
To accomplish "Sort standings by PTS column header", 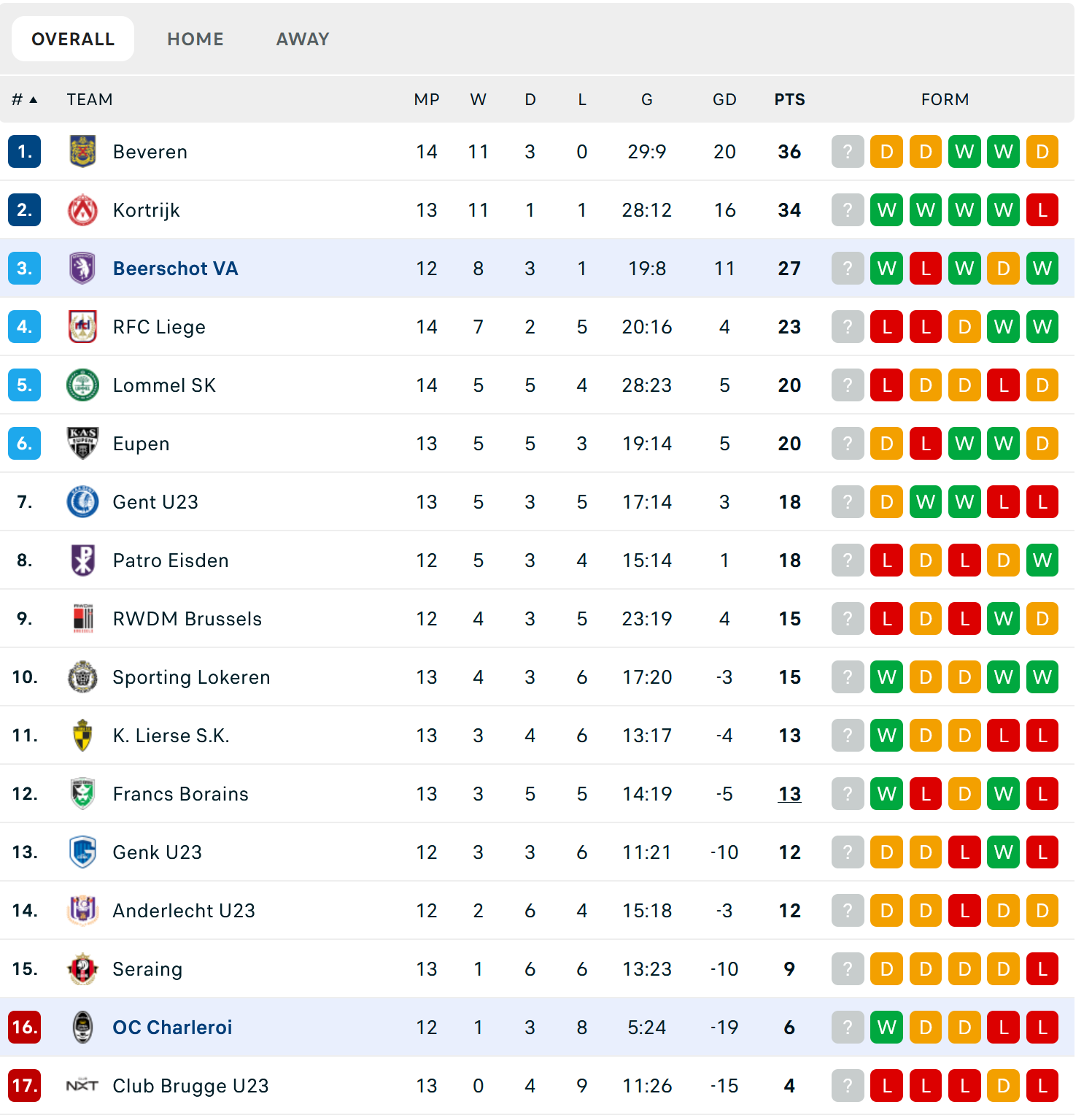I will click(789, 100).
